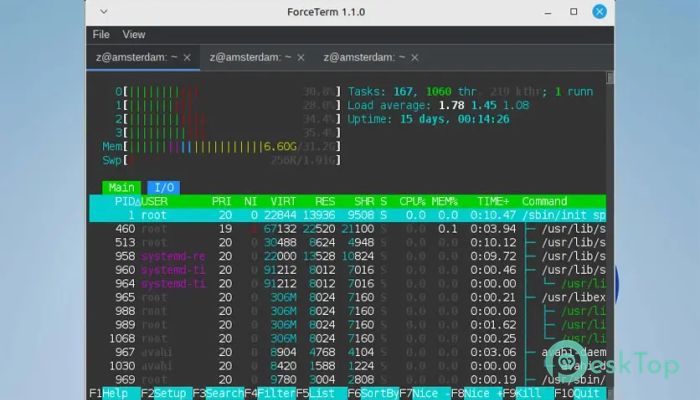Viewport: 700px width, 400px height.
Task: Select the process row with PID 965
Action: click(x=347, y=297)
